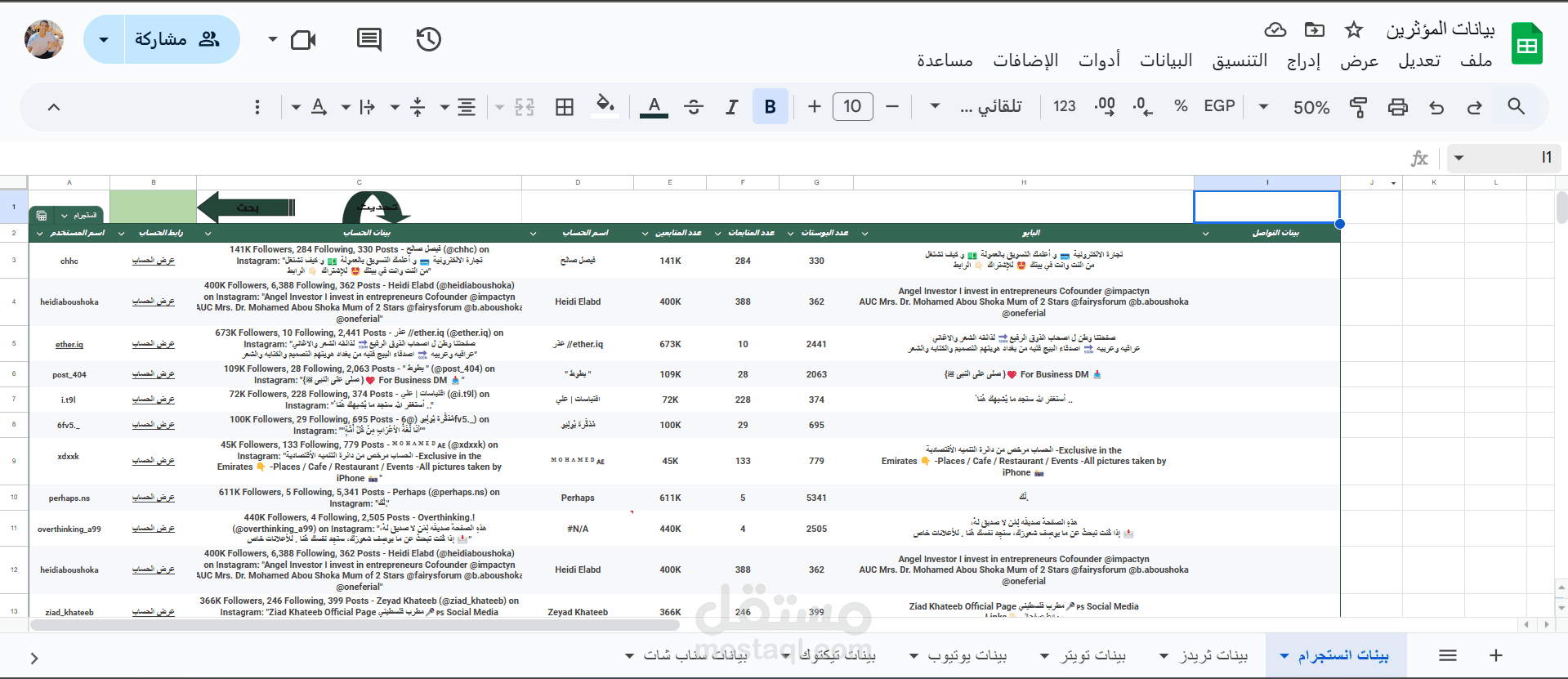Move document with folder icon

tap(1314, 30)
